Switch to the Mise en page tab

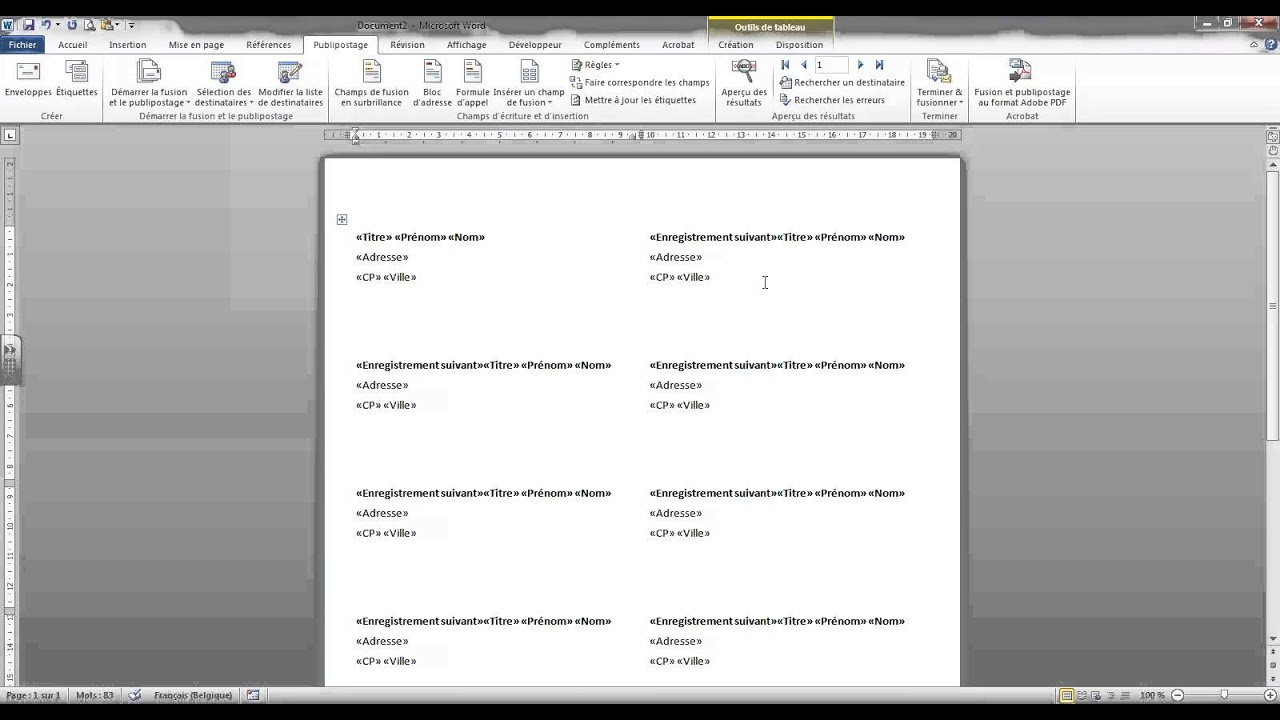click(196, 45)
